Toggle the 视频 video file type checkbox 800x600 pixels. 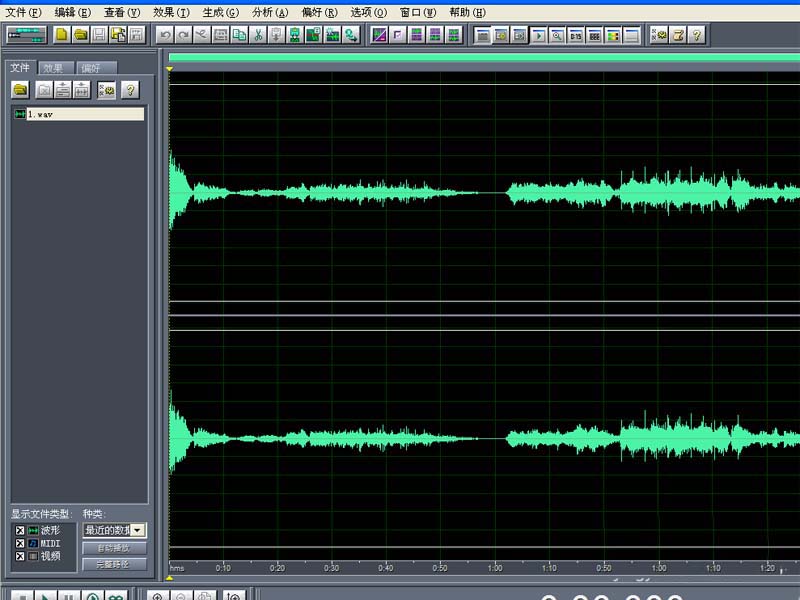pos(19,556)
